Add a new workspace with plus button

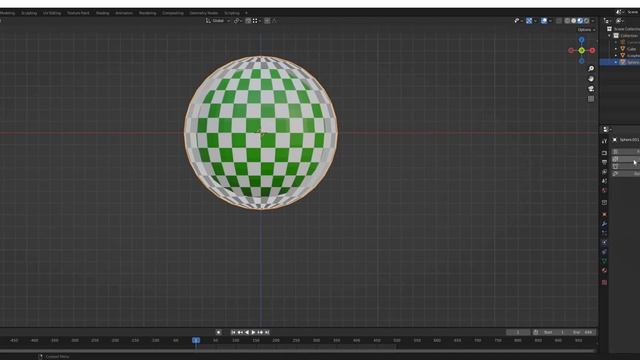(x=246, y=13)
